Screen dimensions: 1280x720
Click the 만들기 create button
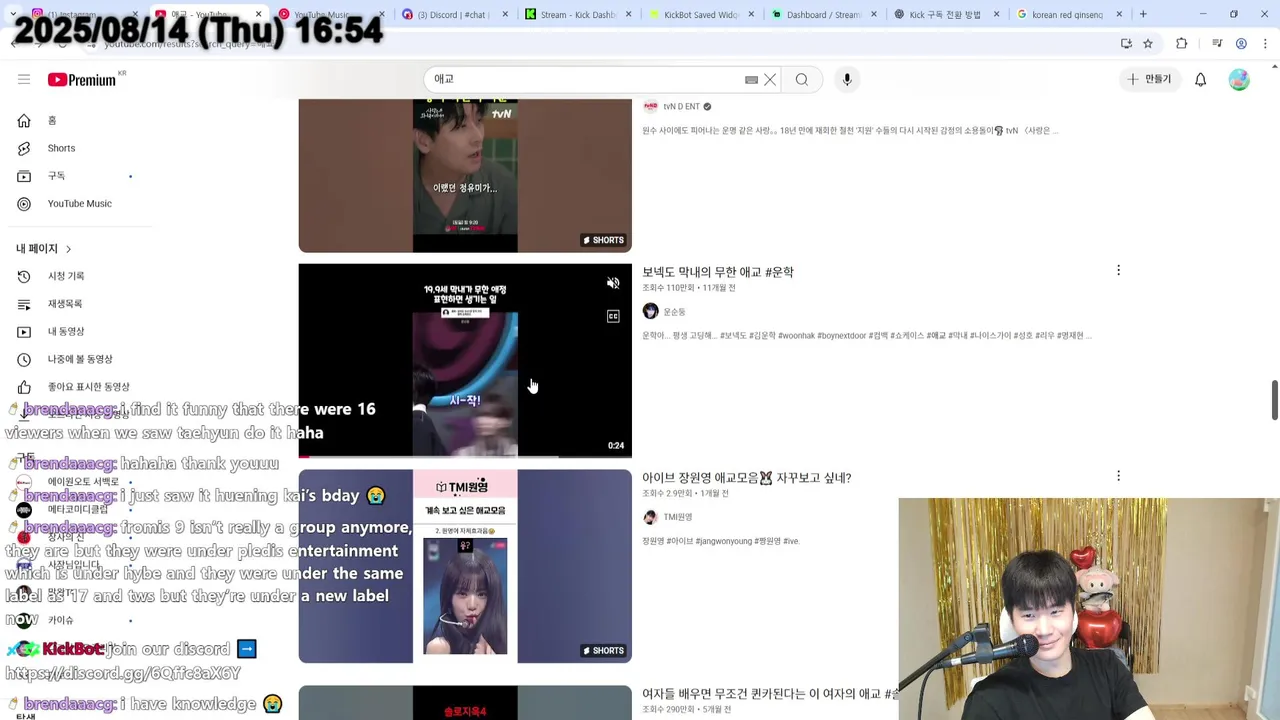[1148, 79]
